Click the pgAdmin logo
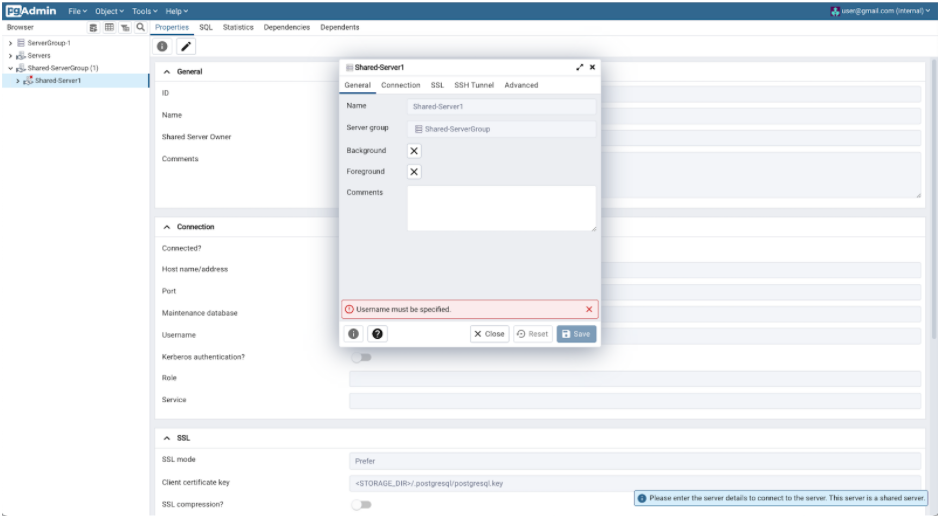The width and height of the screenshot is (939, 517). [x=31, y=11]
